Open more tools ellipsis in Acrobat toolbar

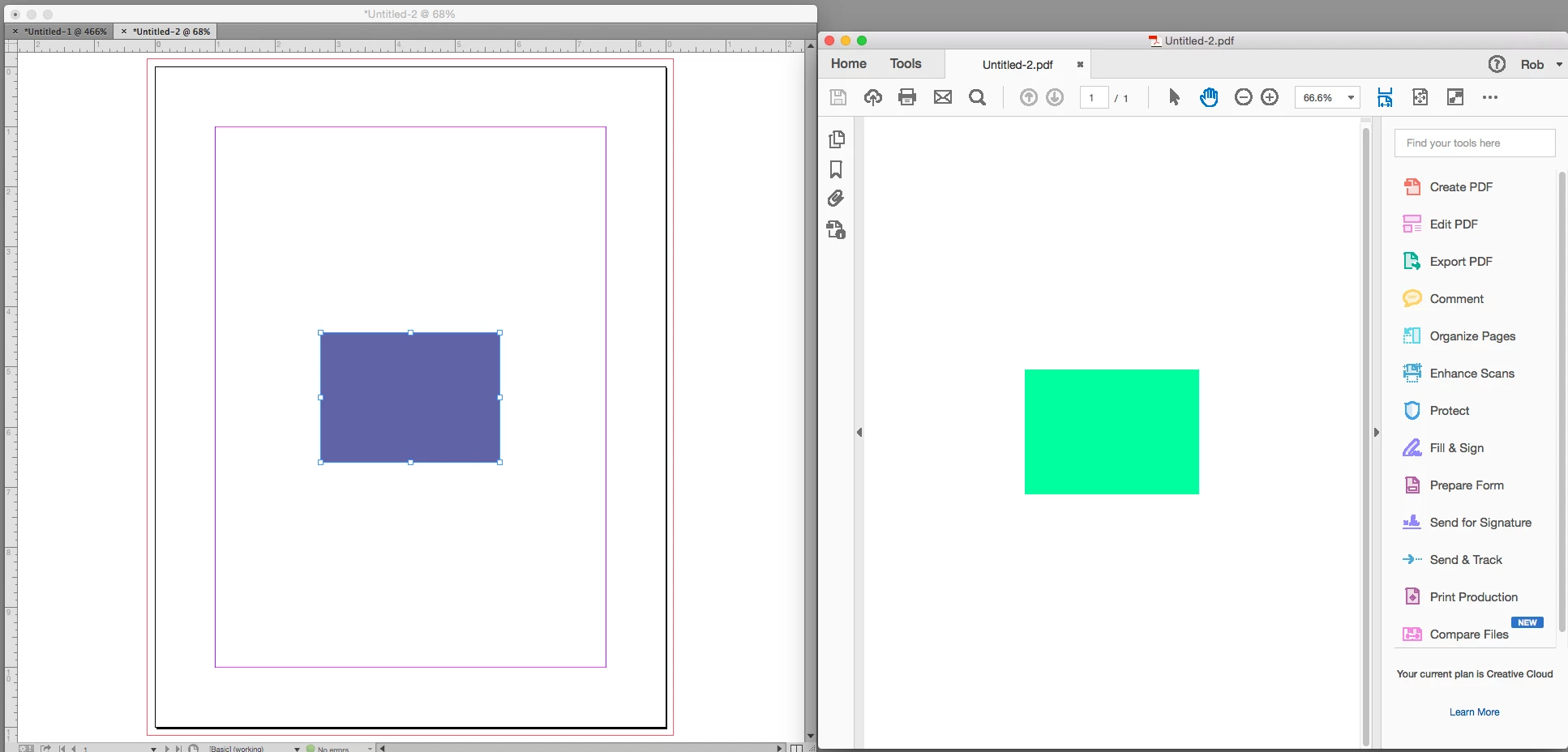coord(1490,97)
